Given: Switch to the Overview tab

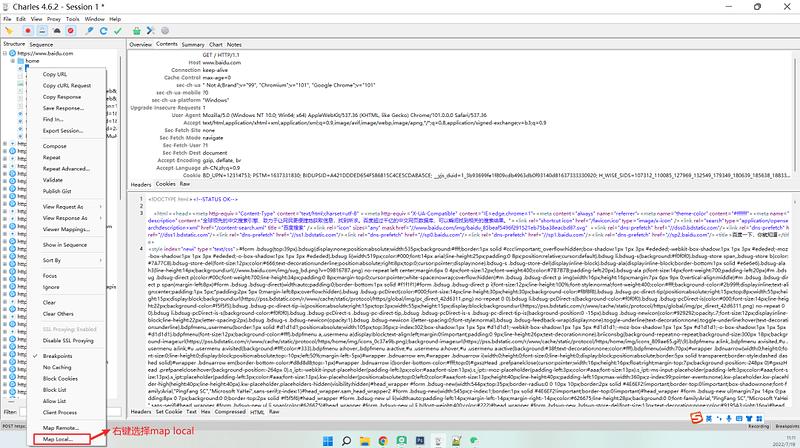Looking at the screenshot, I should click(x=140, y=44).
